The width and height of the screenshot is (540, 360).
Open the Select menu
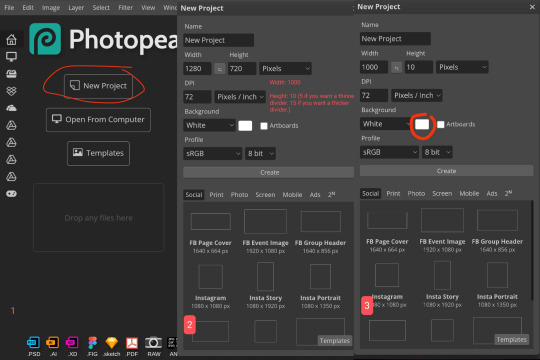tap(101, 8)
